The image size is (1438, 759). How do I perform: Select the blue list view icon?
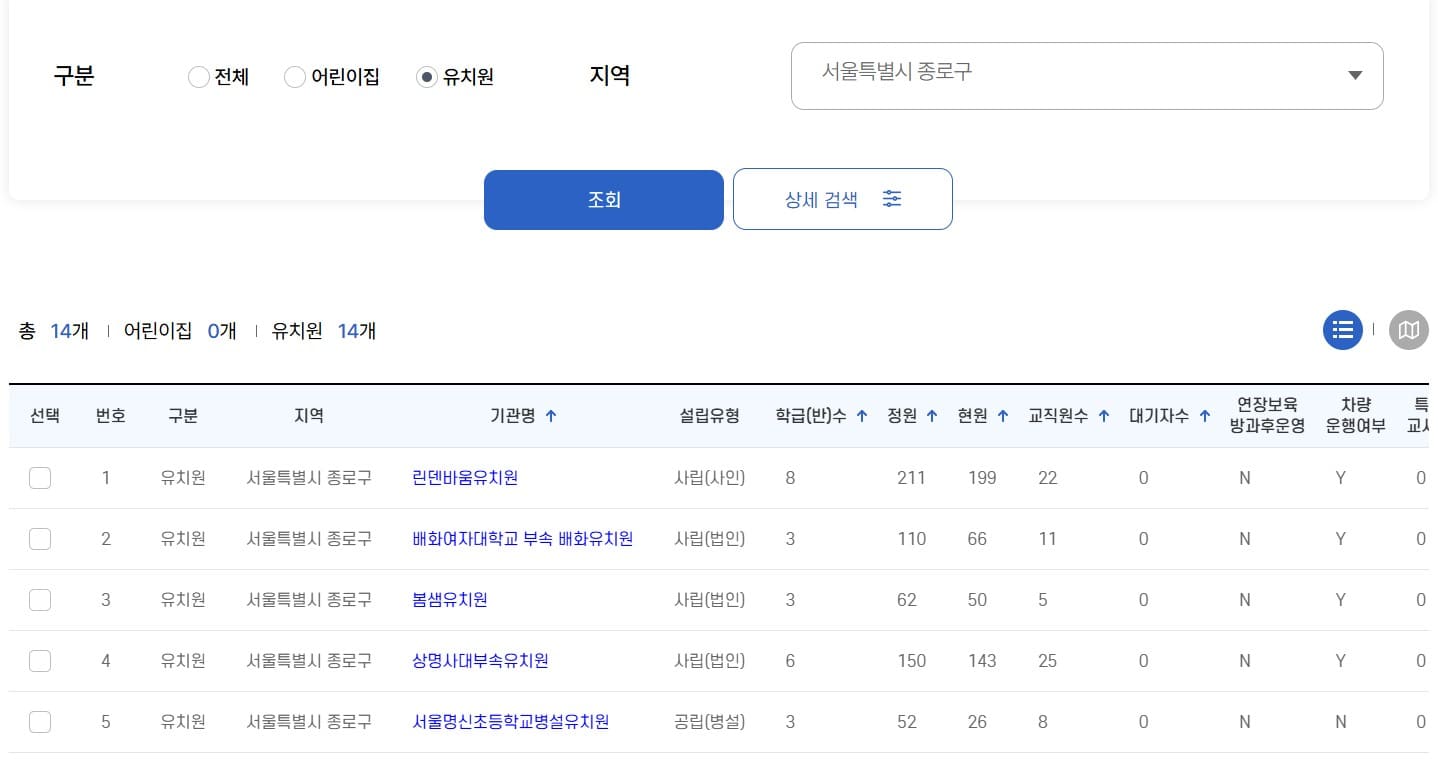[1342, 330]
